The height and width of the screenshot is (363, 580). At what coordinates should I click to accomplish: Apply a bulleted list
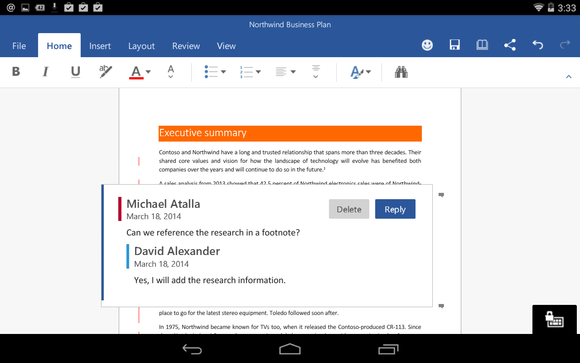(x=211, y=72)
